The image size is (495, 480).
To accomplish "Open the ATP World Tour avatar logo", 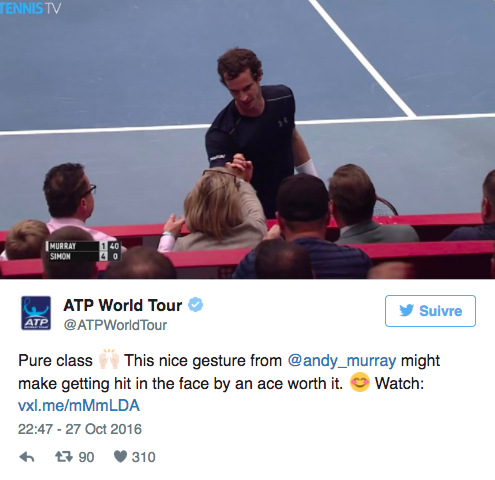I will pyautogui.click(x=36, y=313).
